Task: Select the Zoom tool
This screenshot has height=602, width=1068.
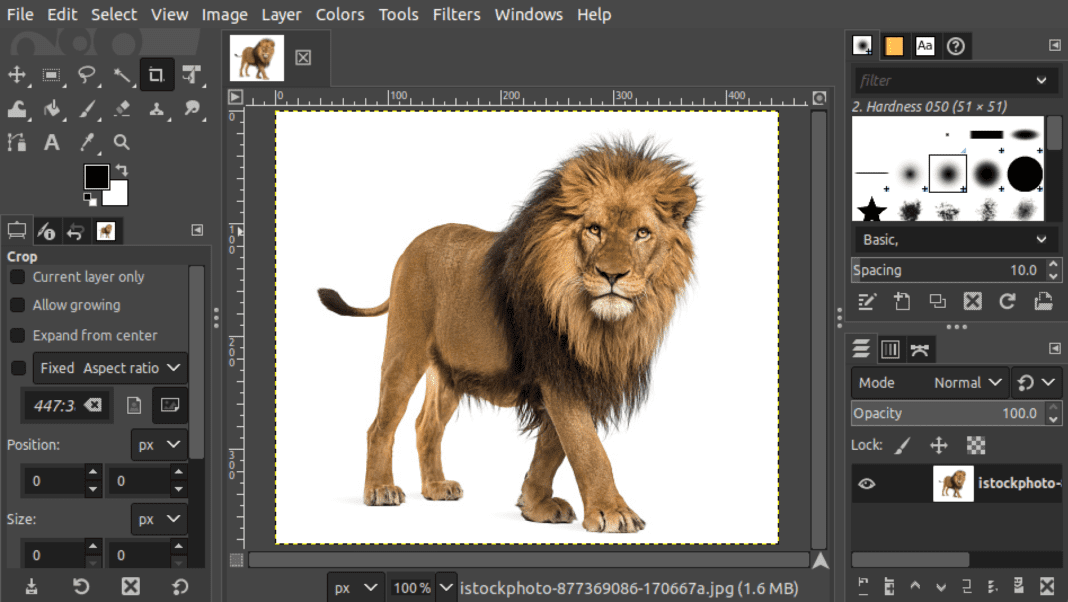Action: [x=122, y=142]
